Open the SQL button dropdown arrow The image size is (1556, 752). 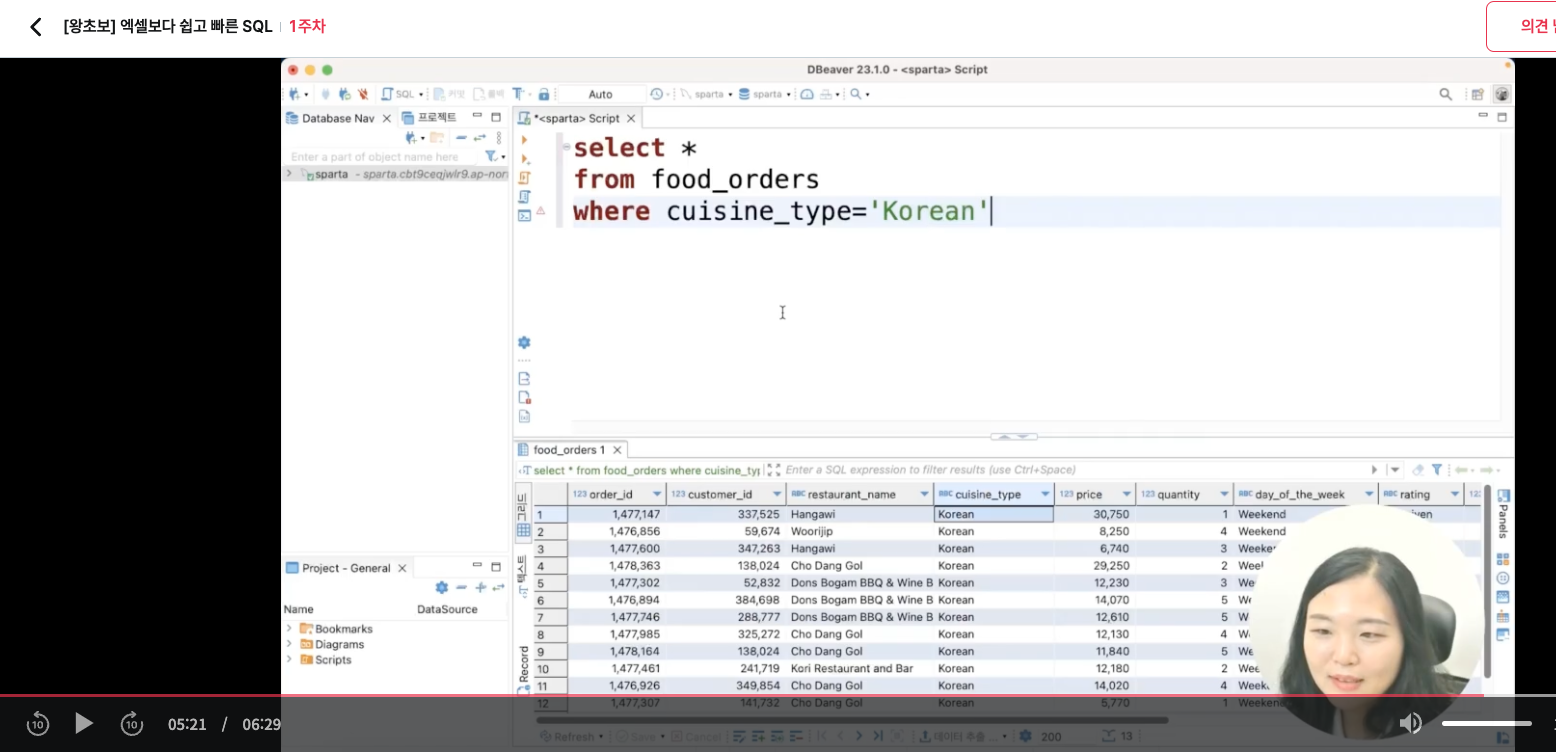(x=421, y=95)
